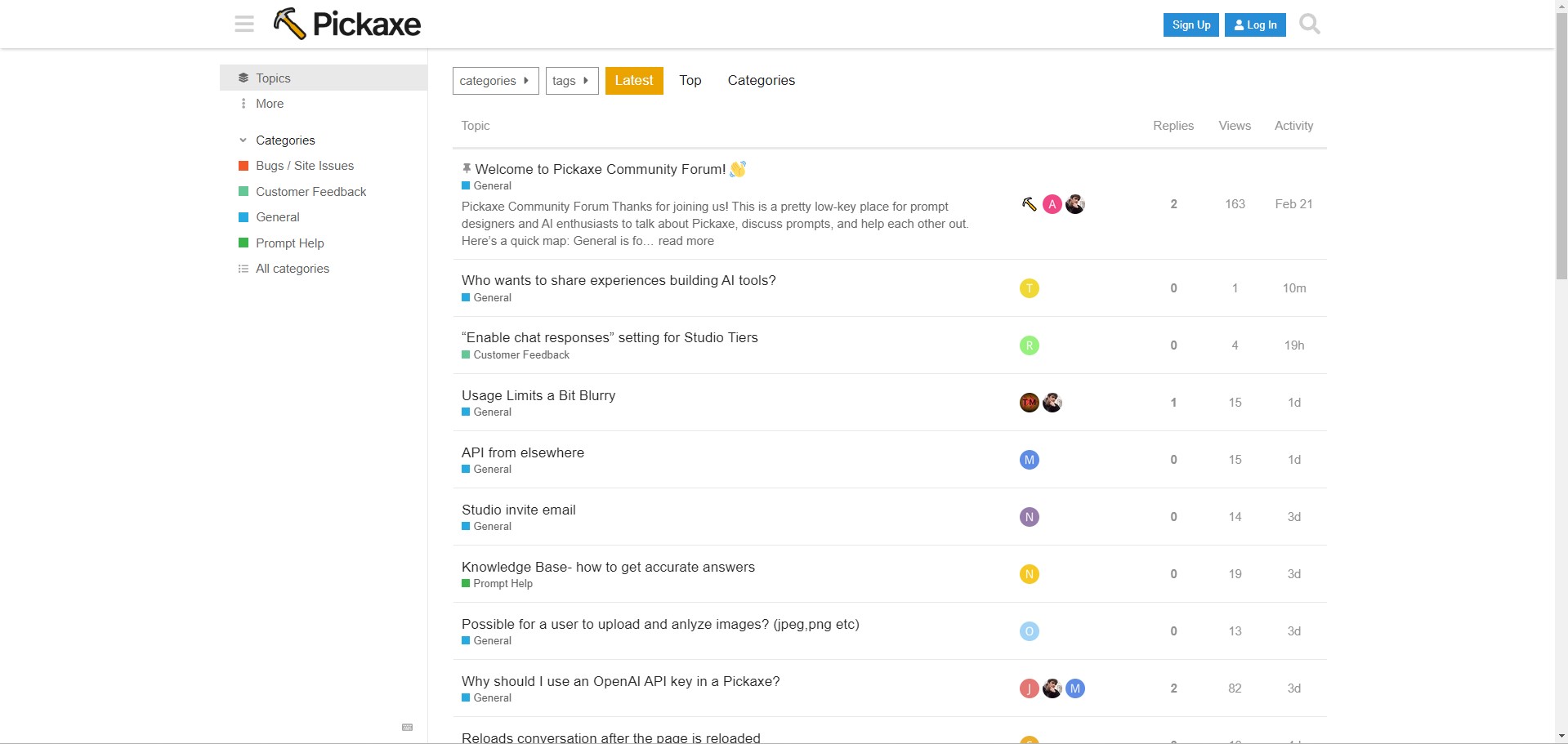Open Prompt Help category in sidebar
The width and height of the screenshot is (1568, 744).
click(324, 243)
